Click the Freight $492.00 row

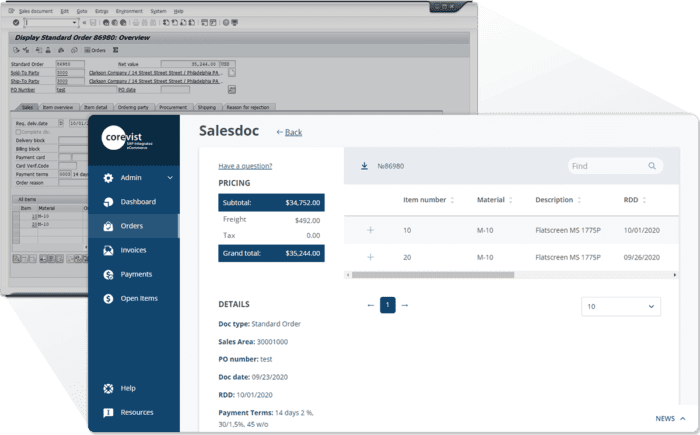pyautogui.click(x=271, y=220)
